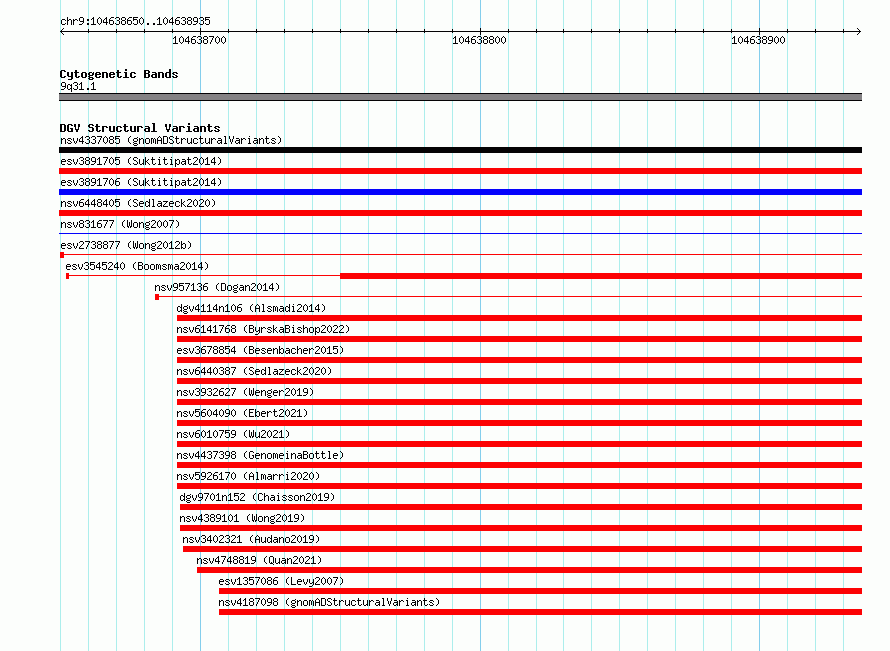The width and height of the screenshot is (890, 651).
Task: Open esv3891706 (Suktitipat2014) label
Action: click(x=141, y=182)
